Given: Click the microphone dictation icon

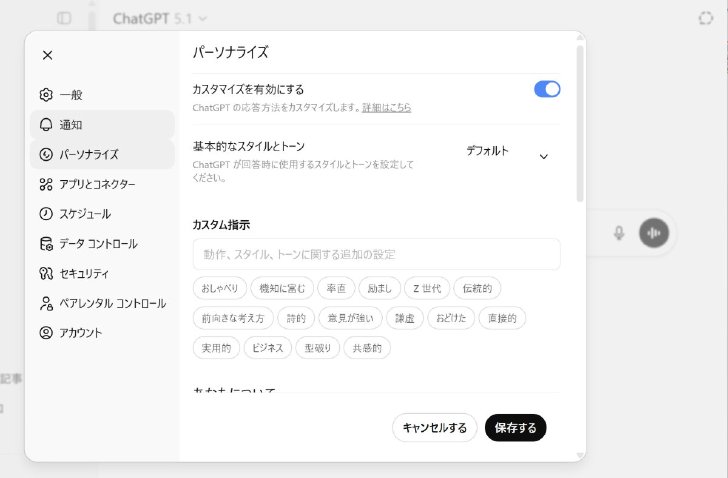Looking at the screenshot, I should 618,233.
